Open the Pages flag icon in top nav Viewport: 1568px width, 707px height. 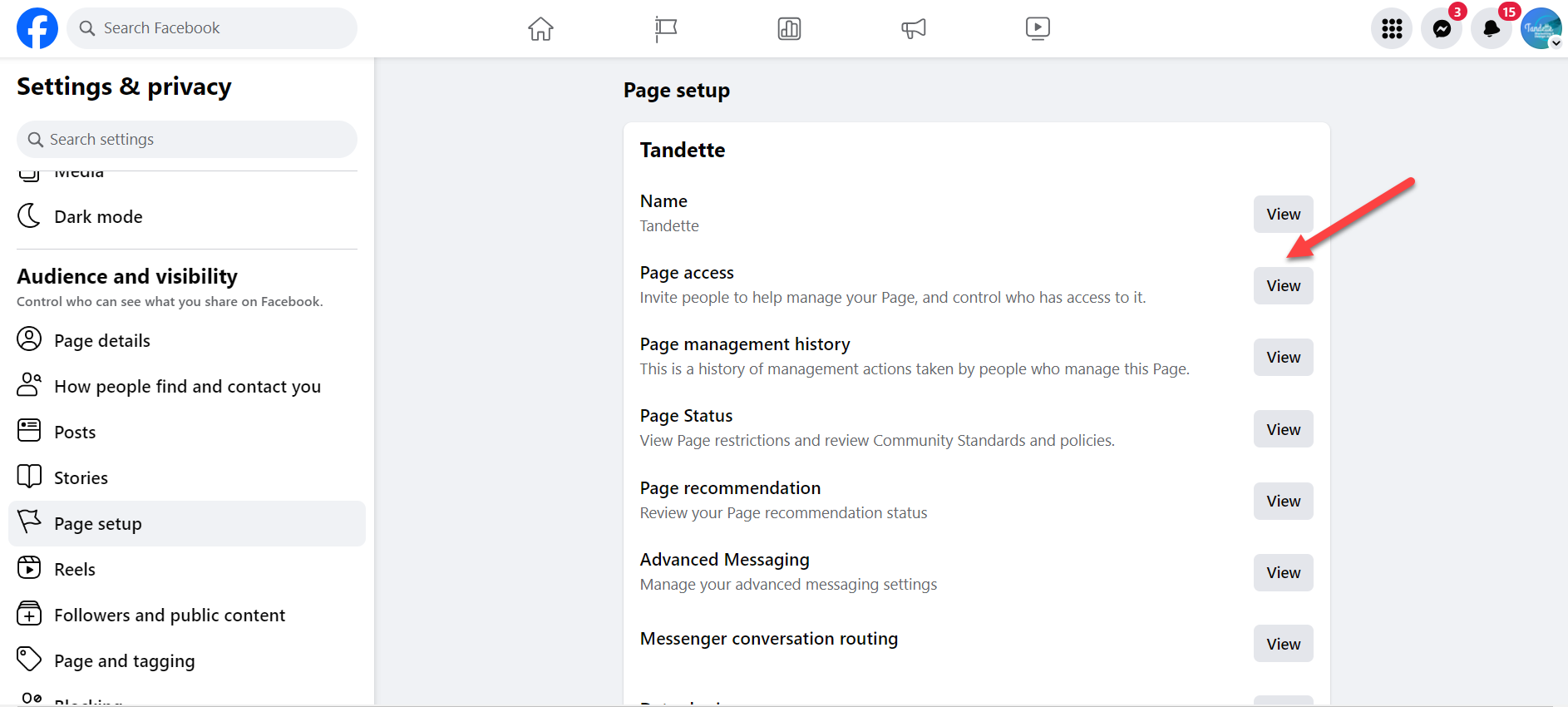click(x=665, y=28)
